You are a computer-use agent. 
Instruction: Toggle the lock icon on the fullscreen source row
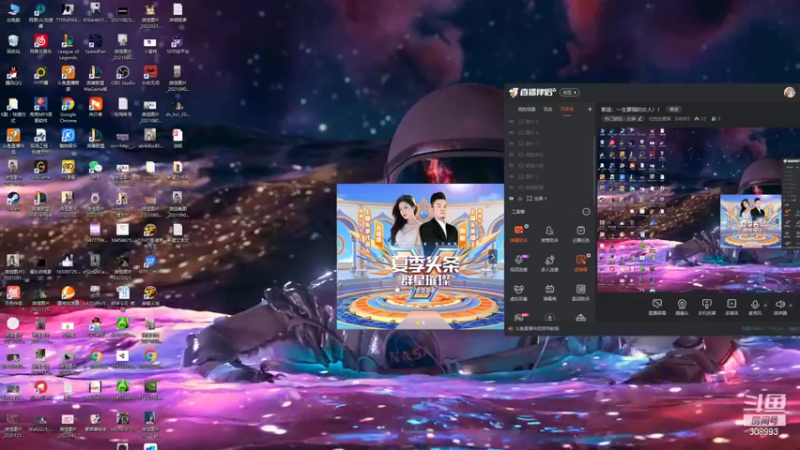pos(520,198)
